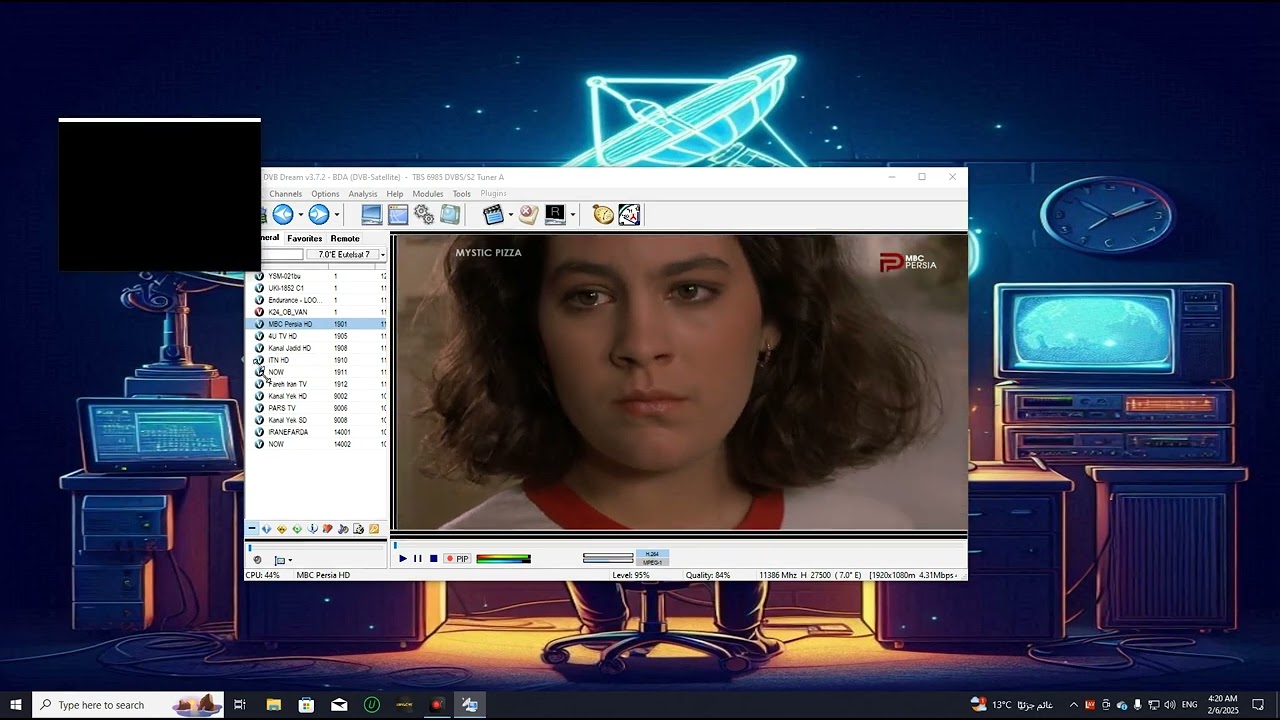The height and width of the screenshot is (720, 1280).
Task: Open the Windows Start menu
Action: pyautogui.click(x=16, y=705)
